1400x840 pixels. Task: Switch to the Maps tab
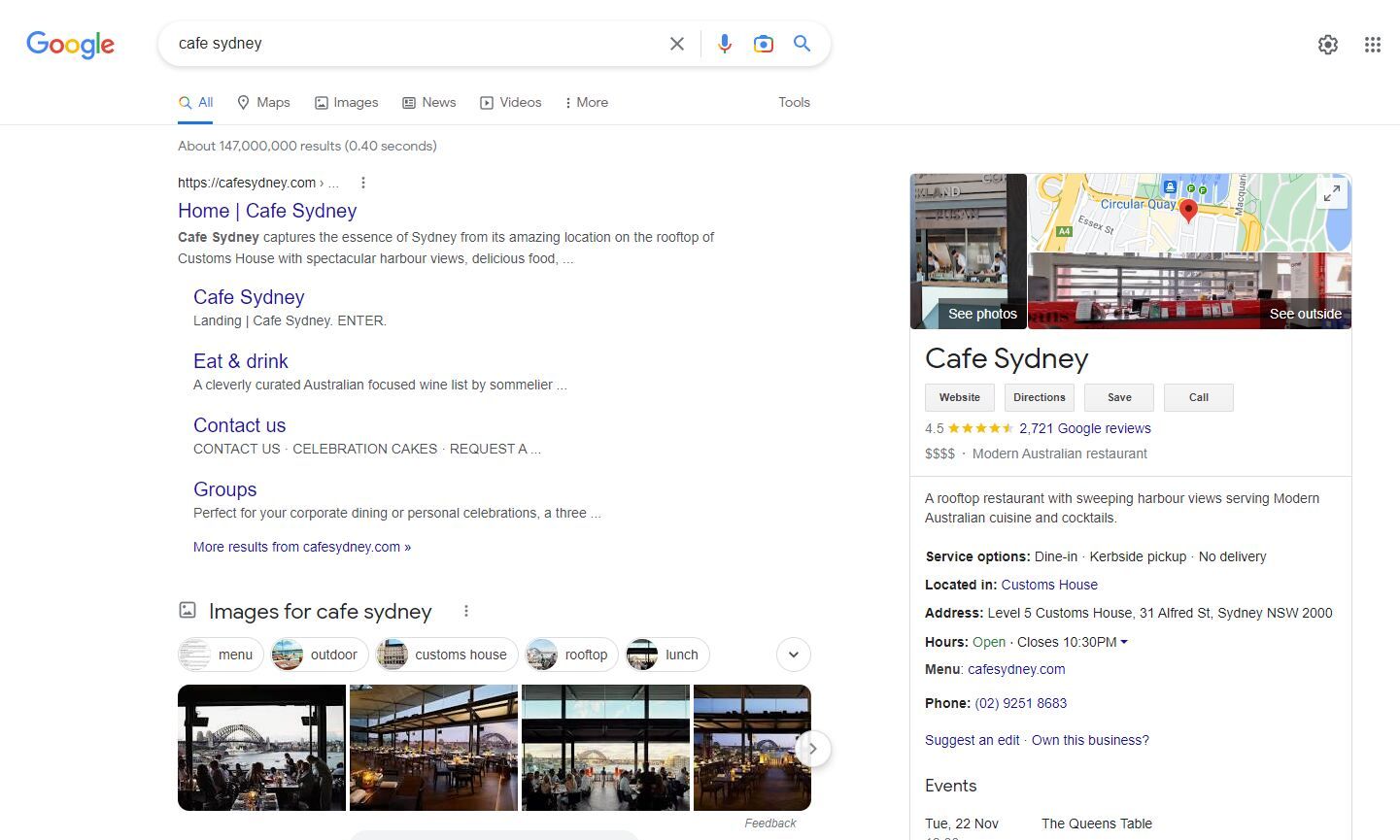tap(263, 102)
